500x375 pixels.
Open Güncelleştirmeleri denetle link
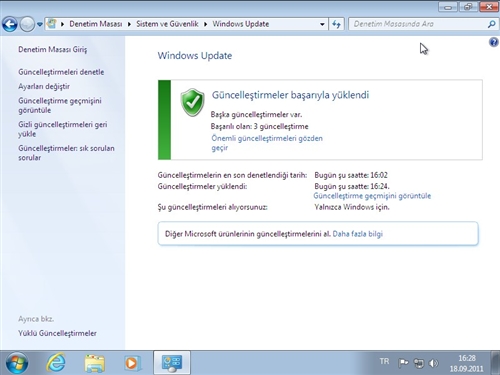click(x=61, y=72)
